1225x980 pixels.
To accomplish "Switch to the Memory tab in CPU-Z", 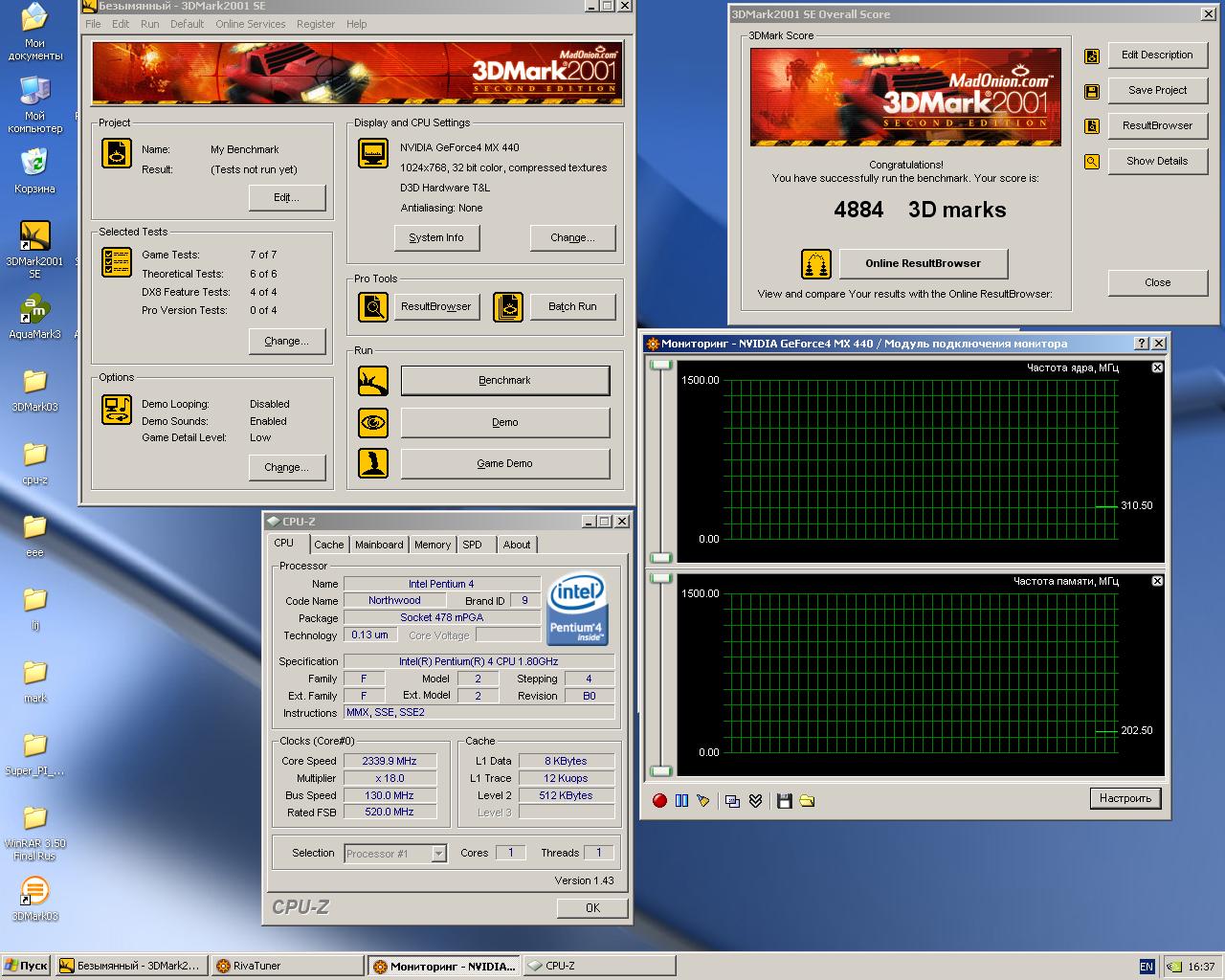I will click(433, 545).
